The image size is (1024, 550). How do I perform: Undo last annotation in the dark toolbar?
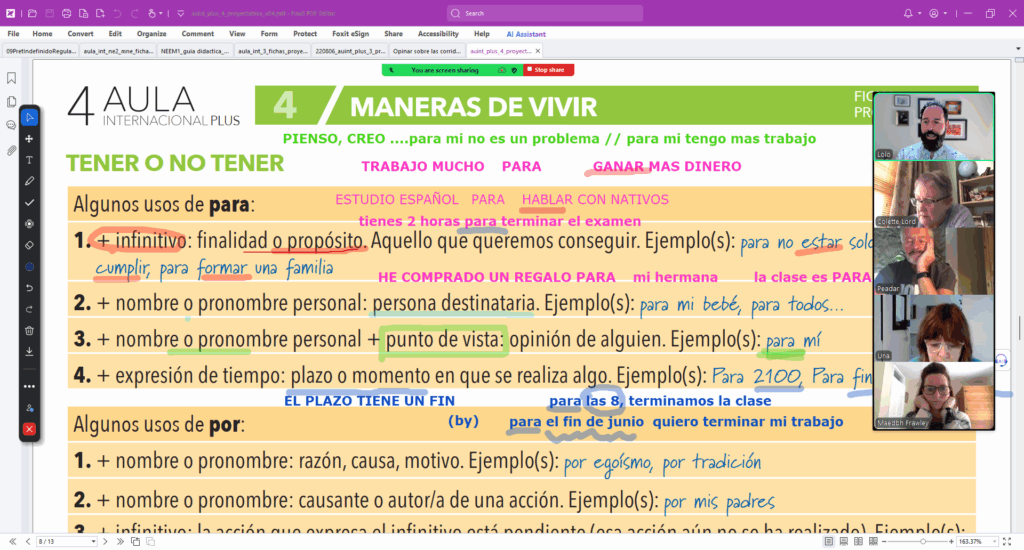29,288
